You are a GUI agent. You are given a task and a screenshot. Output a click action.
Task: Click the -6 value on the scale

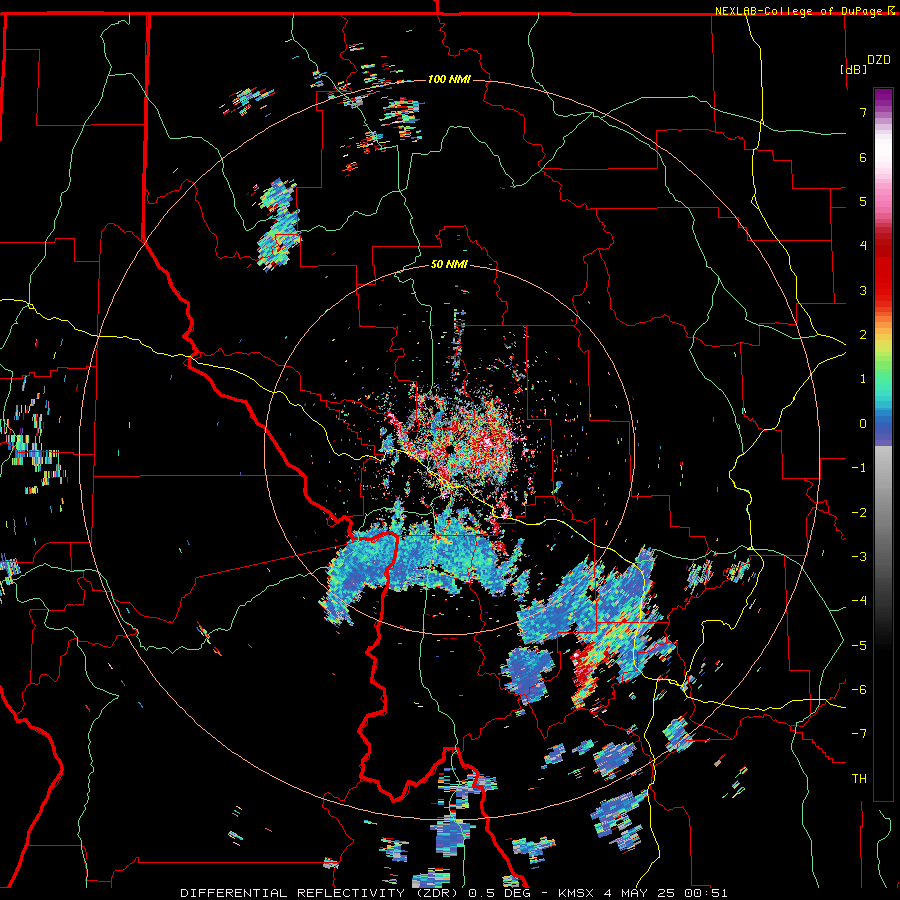tap(859, 690)
